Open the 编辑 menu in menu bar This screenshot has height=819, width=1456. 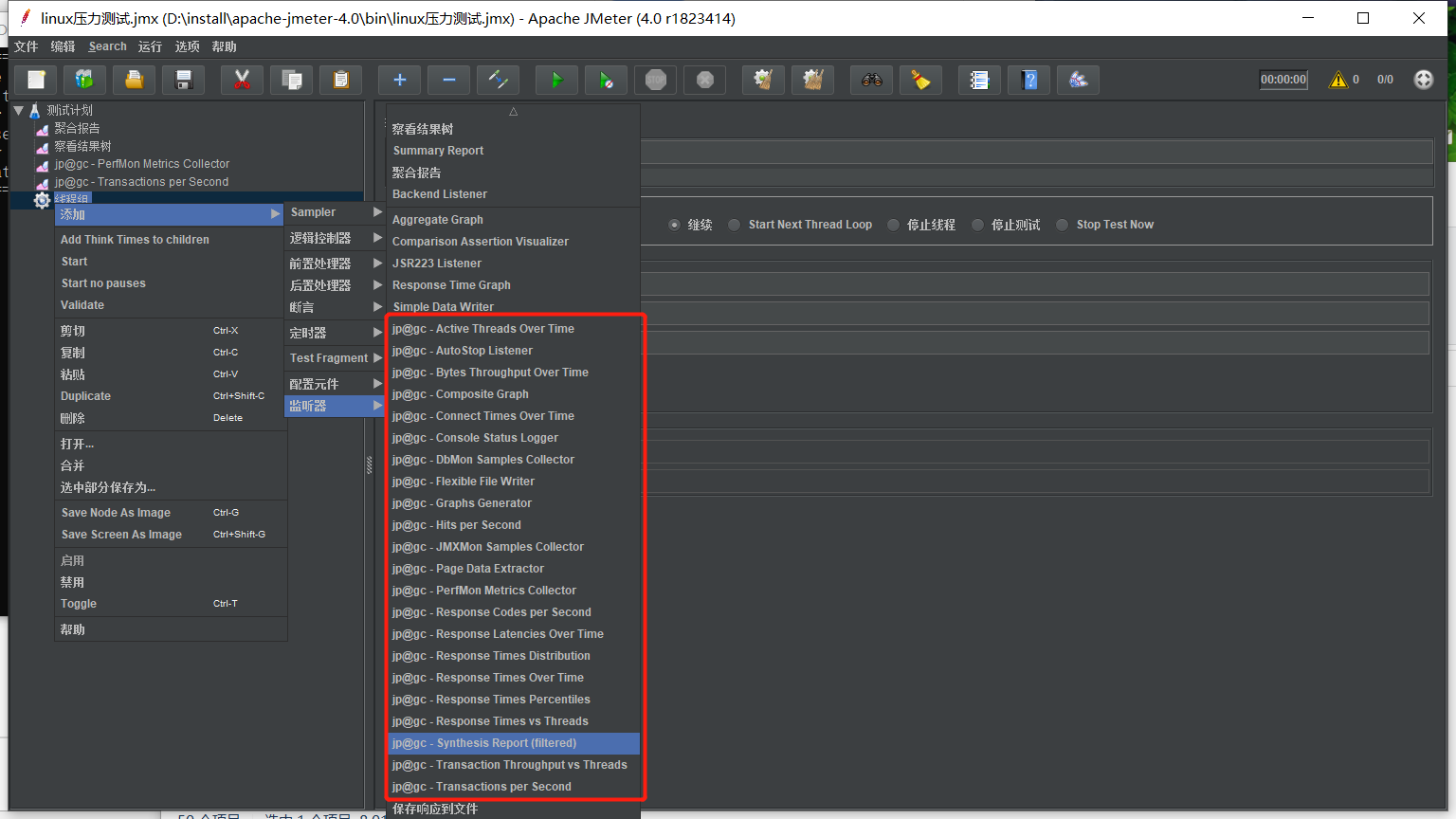tap(63, 46)
